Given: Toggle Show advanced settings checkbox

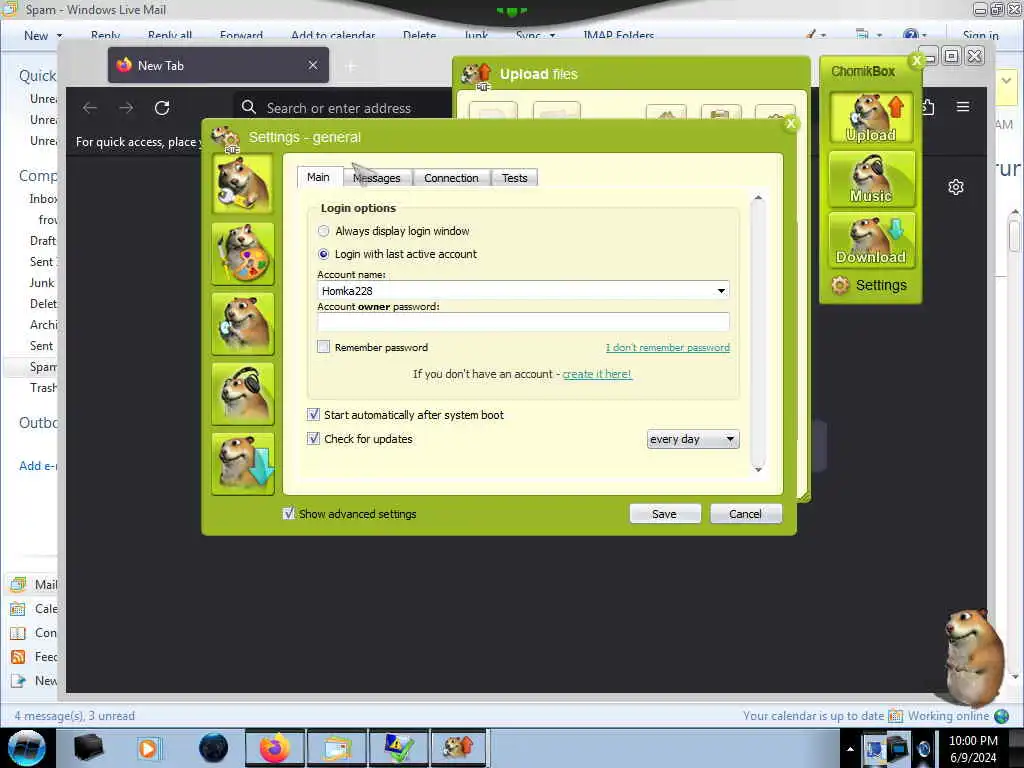Looking at the screenshot, I should click(289, 513).
